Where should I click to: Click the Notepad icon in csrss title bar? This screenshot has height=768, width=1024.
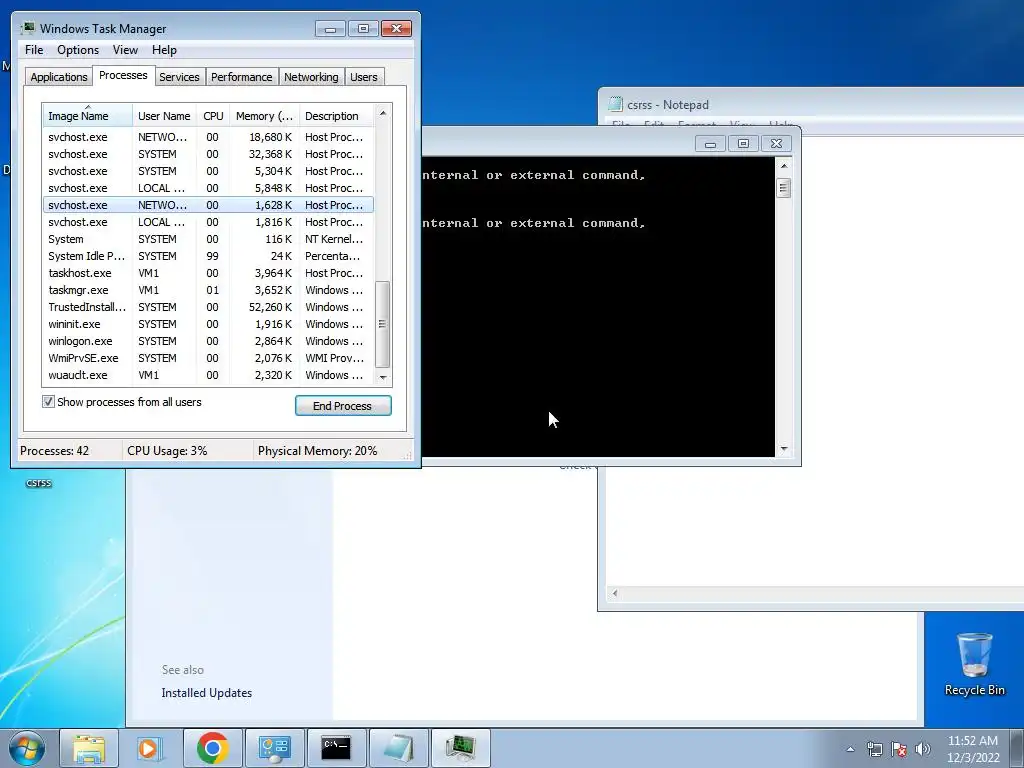point(615,104)
